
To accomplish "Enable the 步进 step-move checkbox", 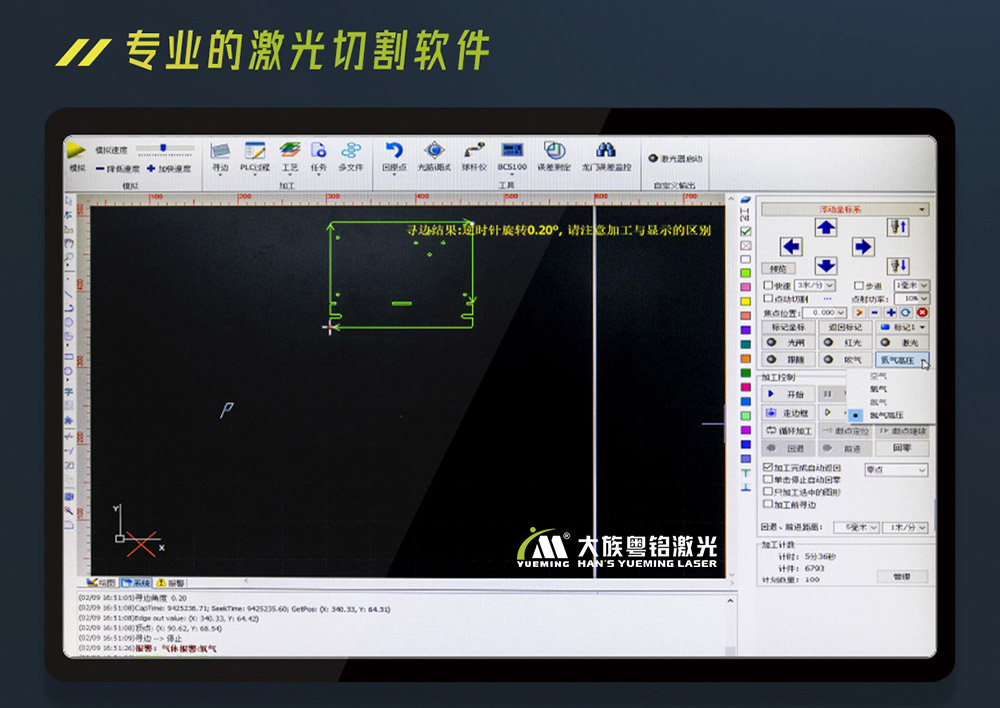I will click(x=857, y=285).
